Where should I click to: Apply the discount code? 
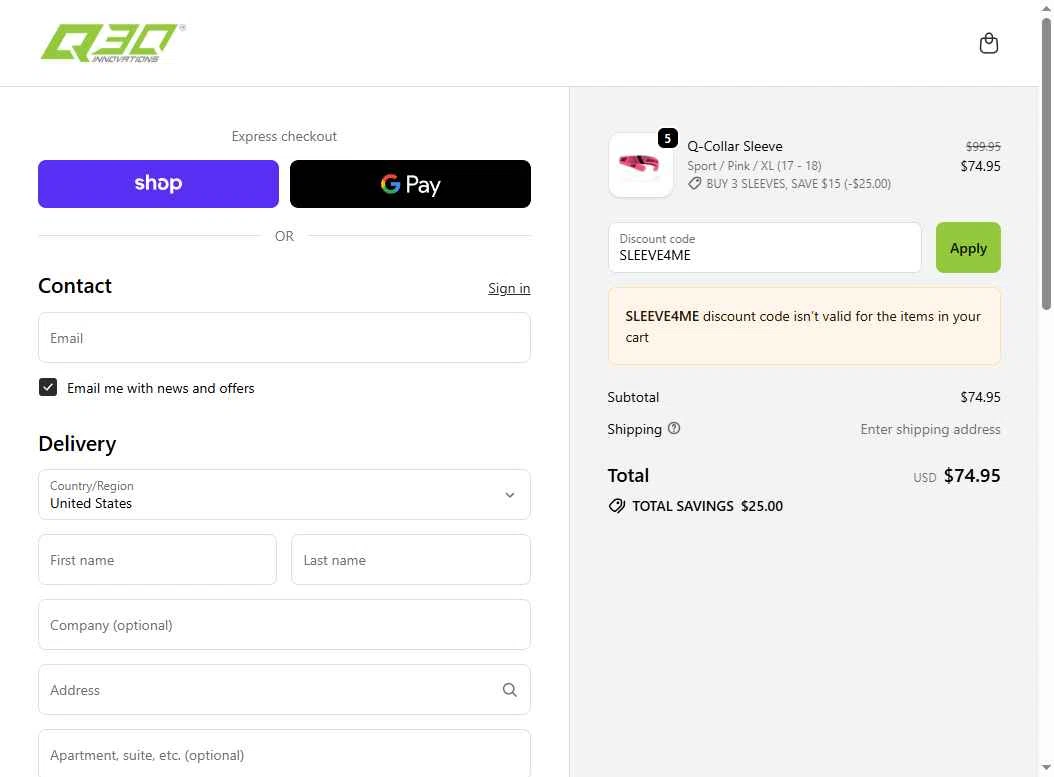pos(968,248)
